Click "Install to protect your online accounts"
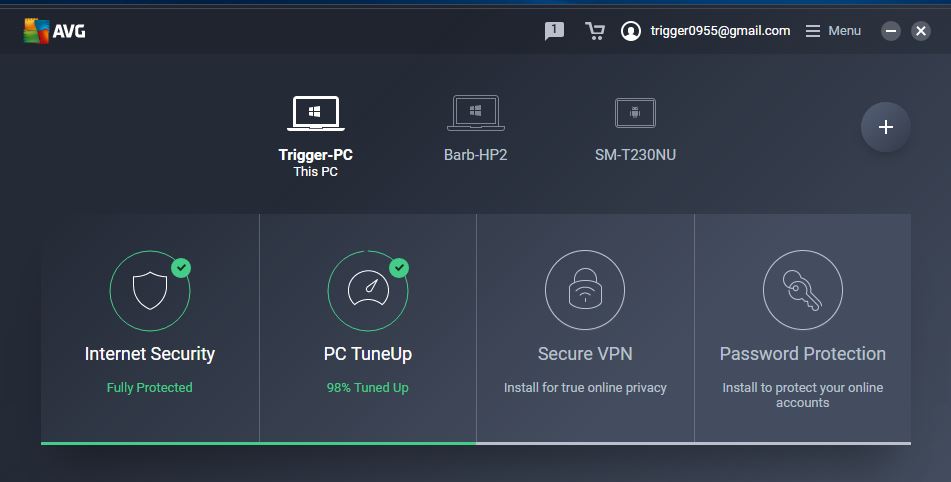This screenshot has height=482, width=951. [802, 395]
